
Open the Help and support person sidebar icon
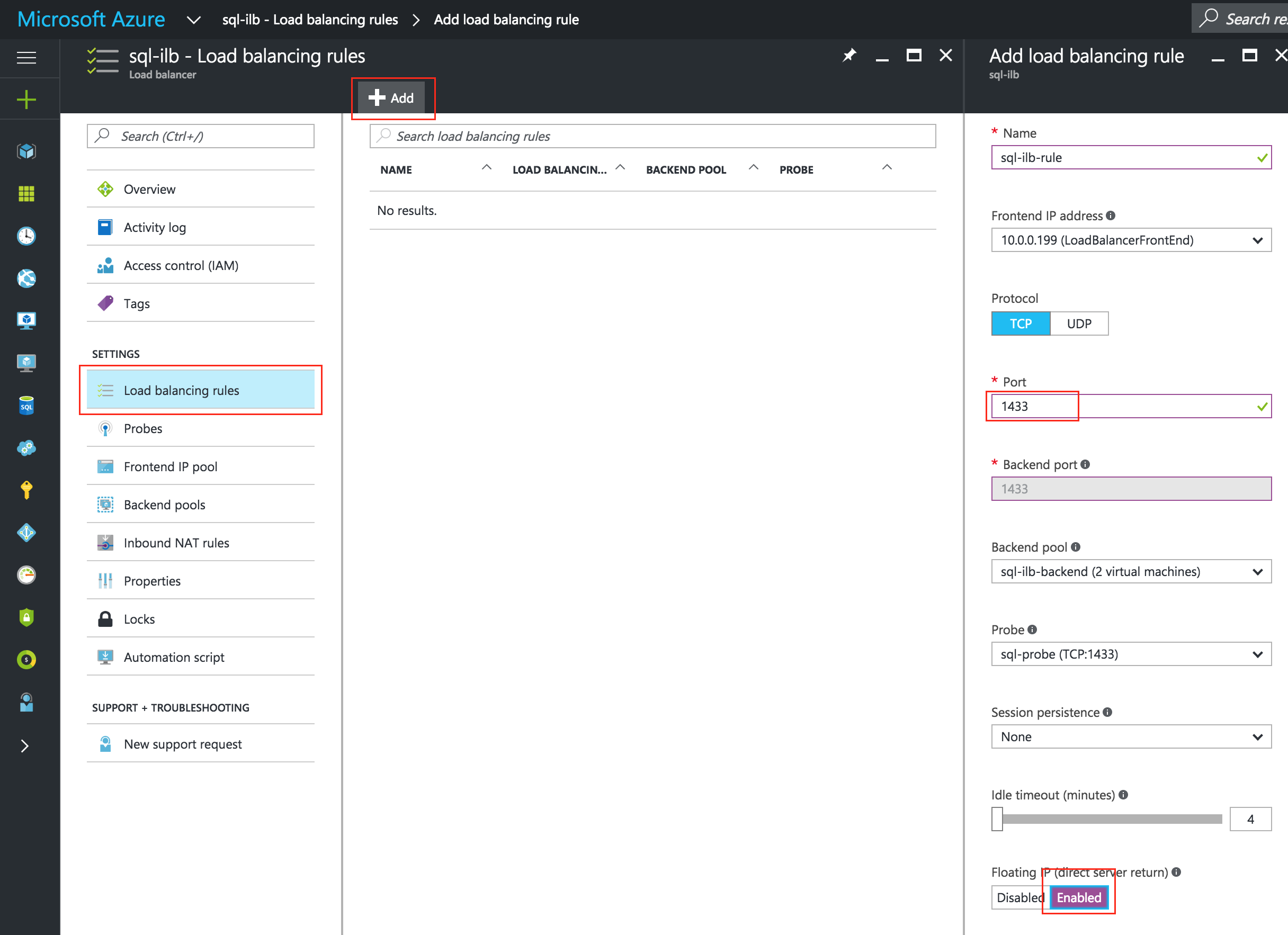pos(26,702)
